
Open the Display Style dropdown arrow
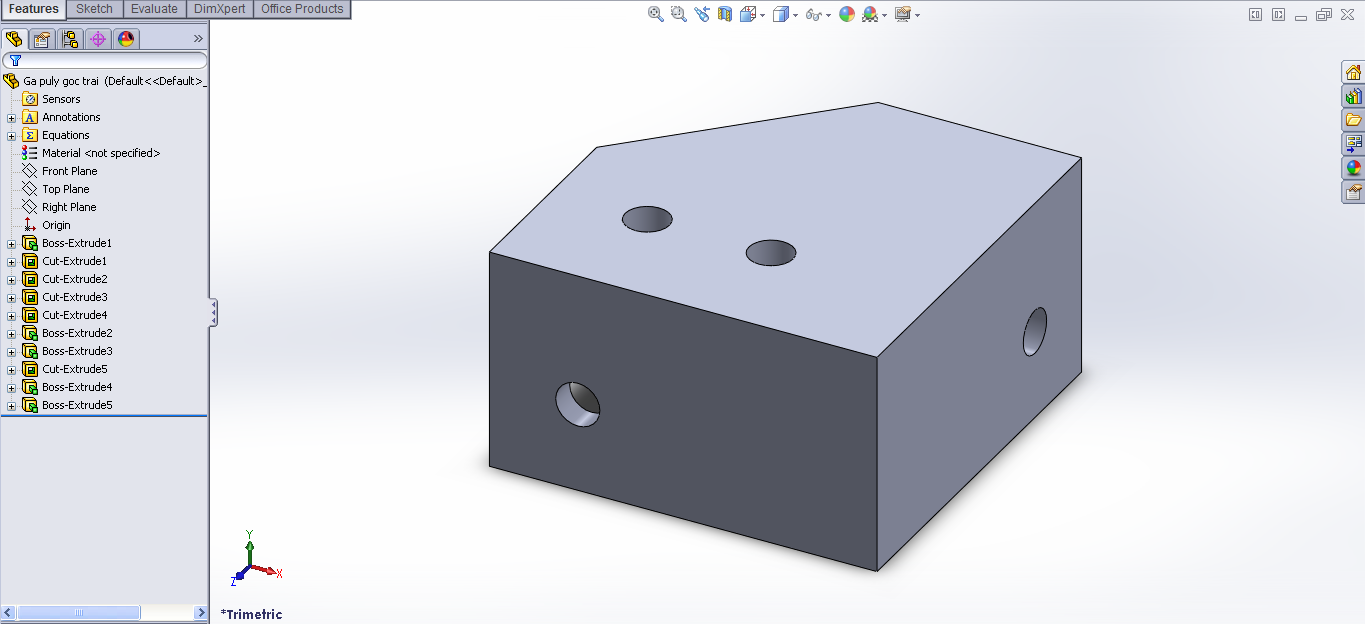[x=796, y=15]
